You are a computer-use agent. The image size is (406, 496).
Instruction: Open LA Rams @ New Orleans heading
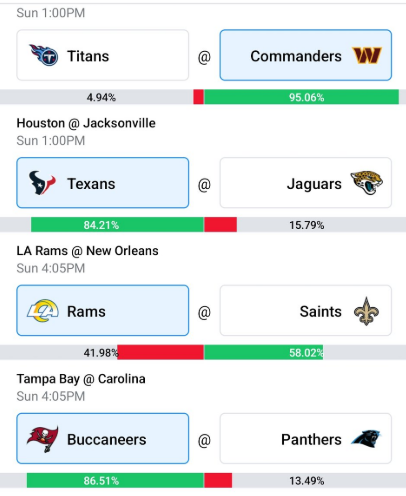87,251
